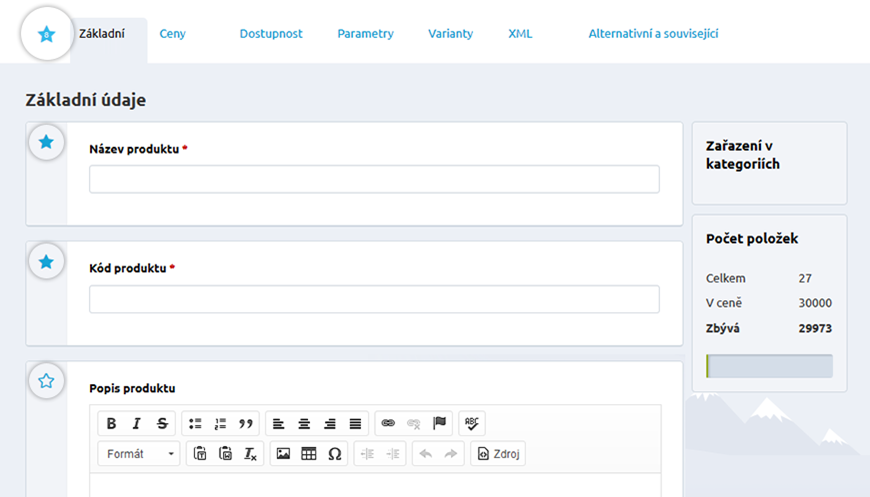This screenshot has height=497, width=870.
Task: Align text right
Action: (330, 423)
